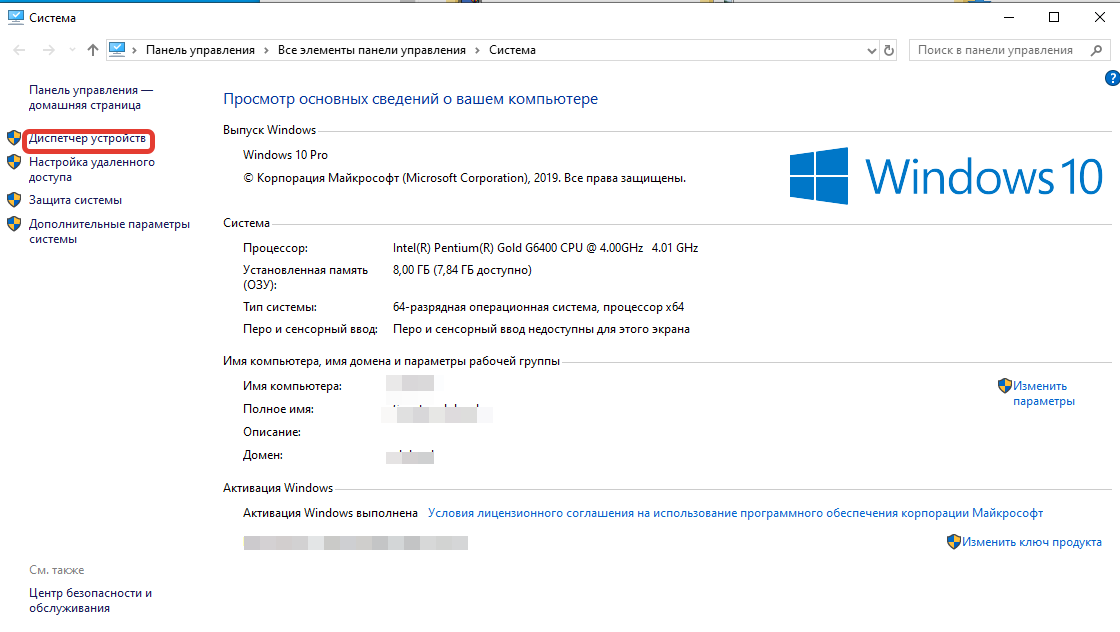Open Панель управления — домашняя страница
The width and height of the screenshot is (1120, 632).
pyautogui.click(x=91, y=97)
